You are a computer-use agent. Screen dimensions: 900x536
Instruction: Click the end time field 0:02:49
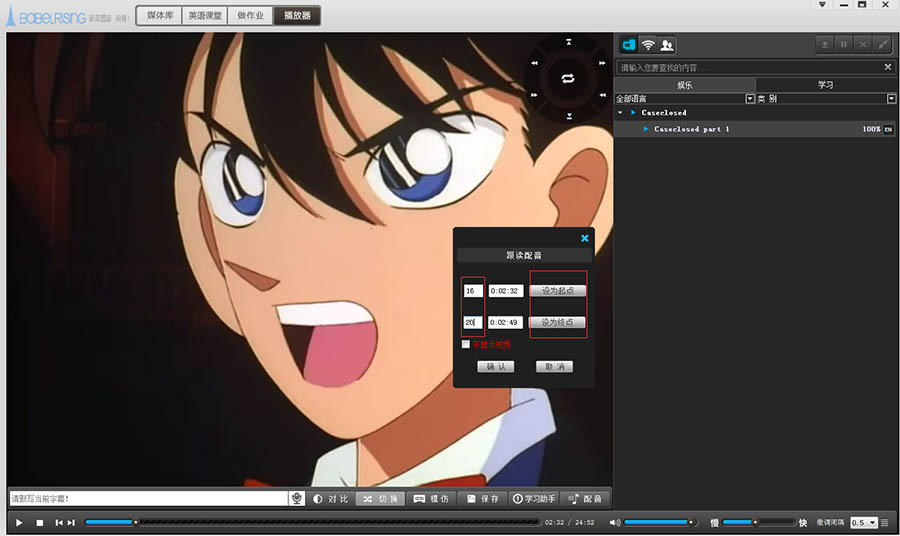click(506, 323)
